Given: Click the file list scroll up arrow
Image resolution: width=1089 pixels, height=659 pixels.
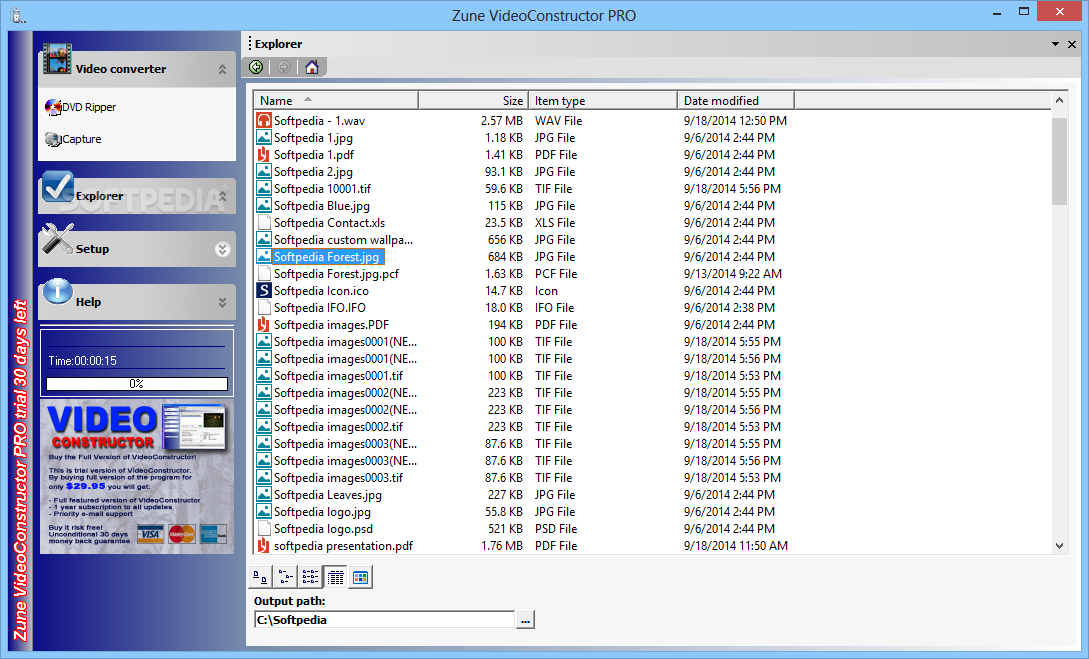Looking at the screenshot, I should click(1059, 101).
